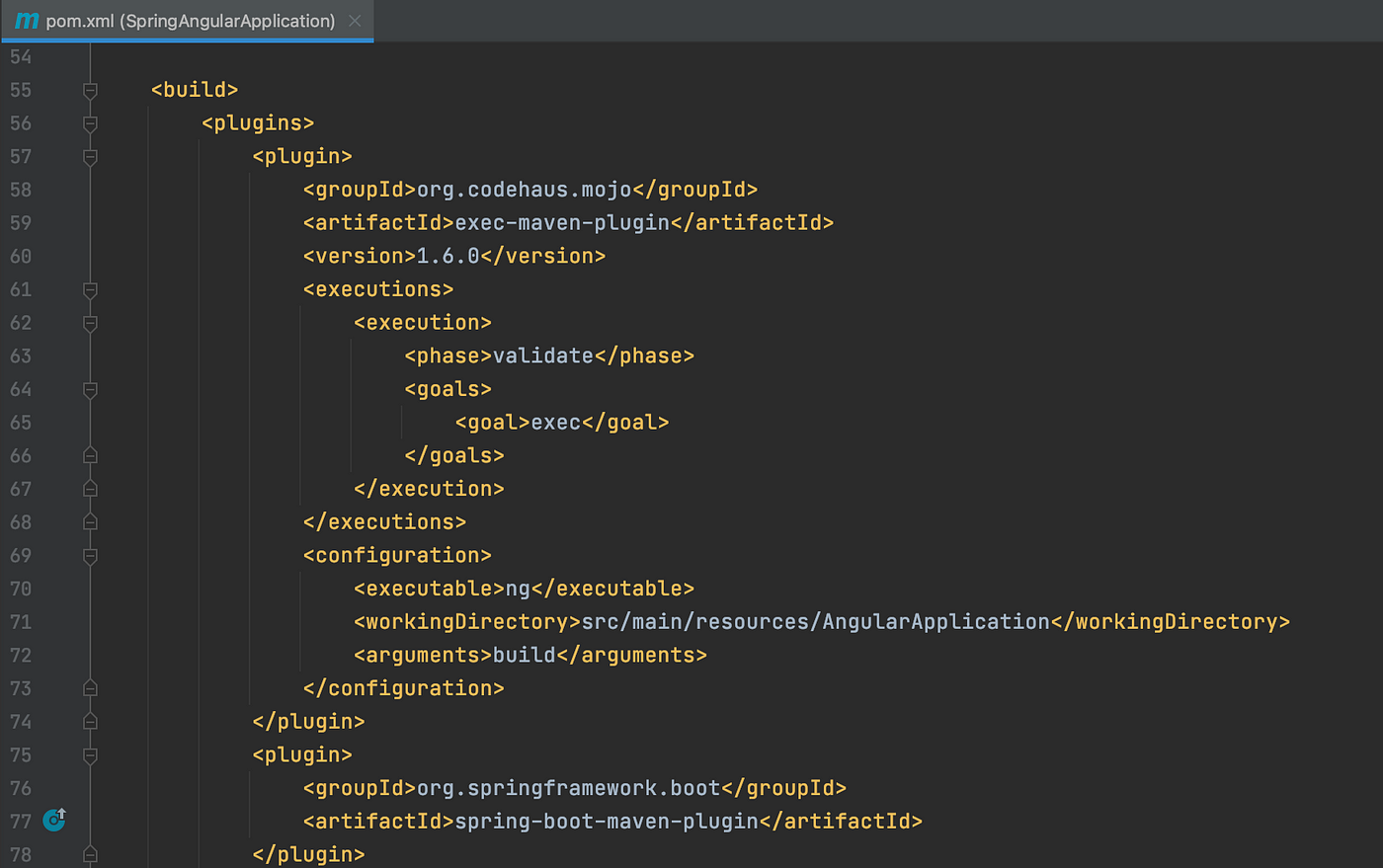
Task: Click the </plugin> fold end marker line 74
Action: pyautogui.click(x=90, y=721)
